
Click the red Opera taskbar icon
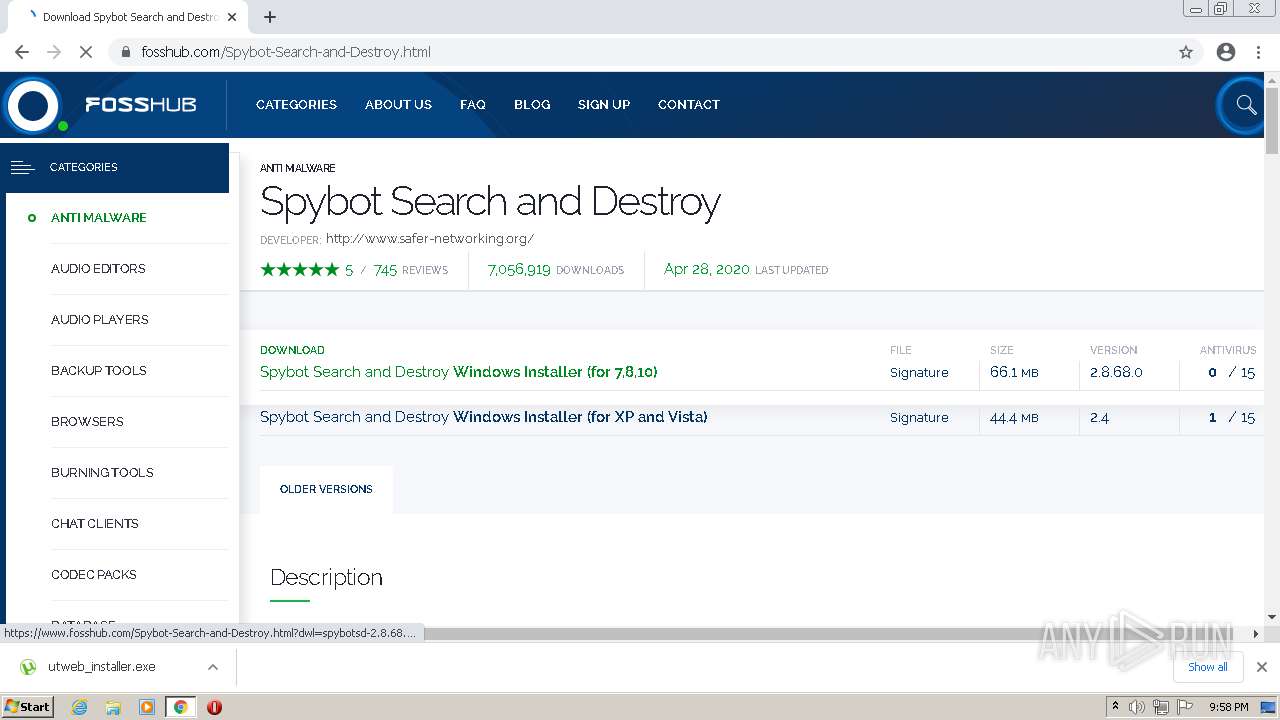pos(214,707)
